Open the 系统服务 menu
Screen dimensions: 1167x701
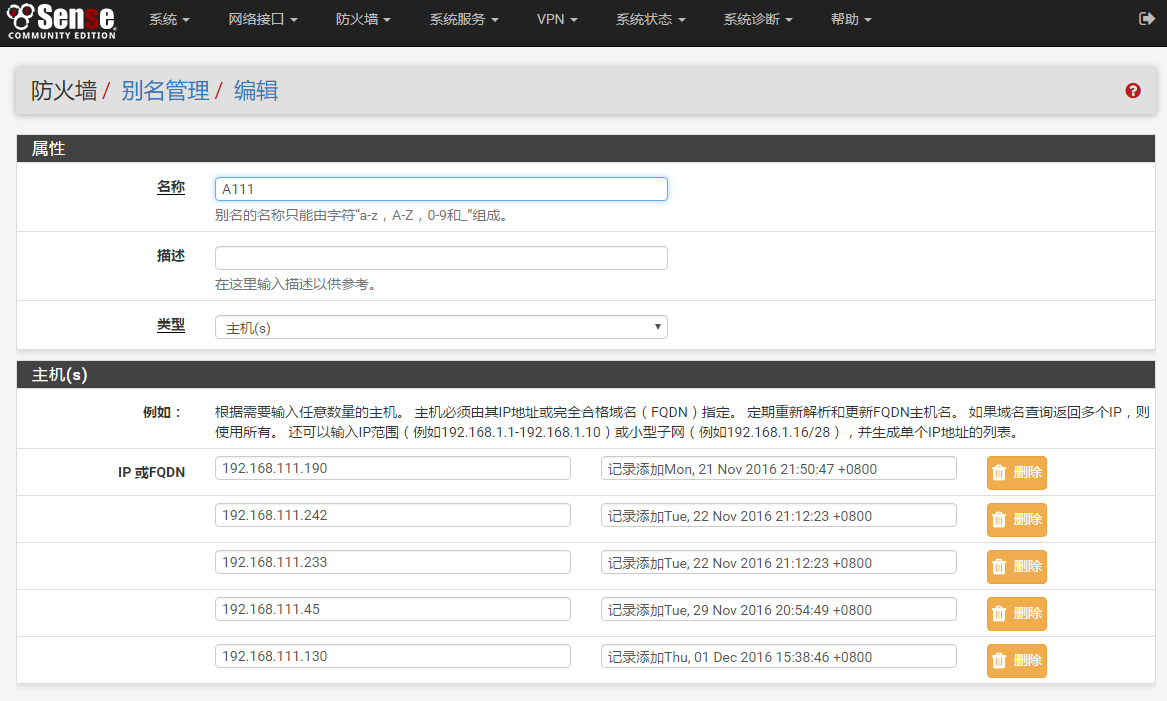464,20
